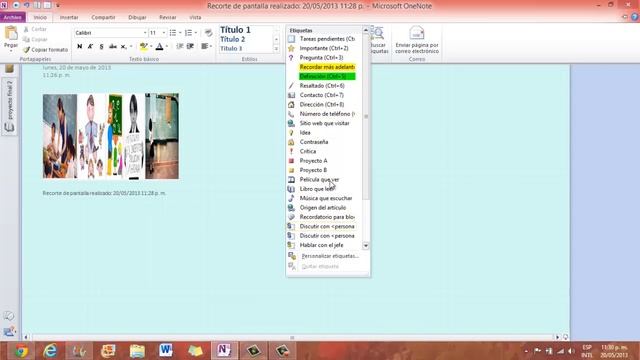The width and height of the screenshot is (640, 360).
Task: Apply red font color A
Action: [x=160, y=47]
